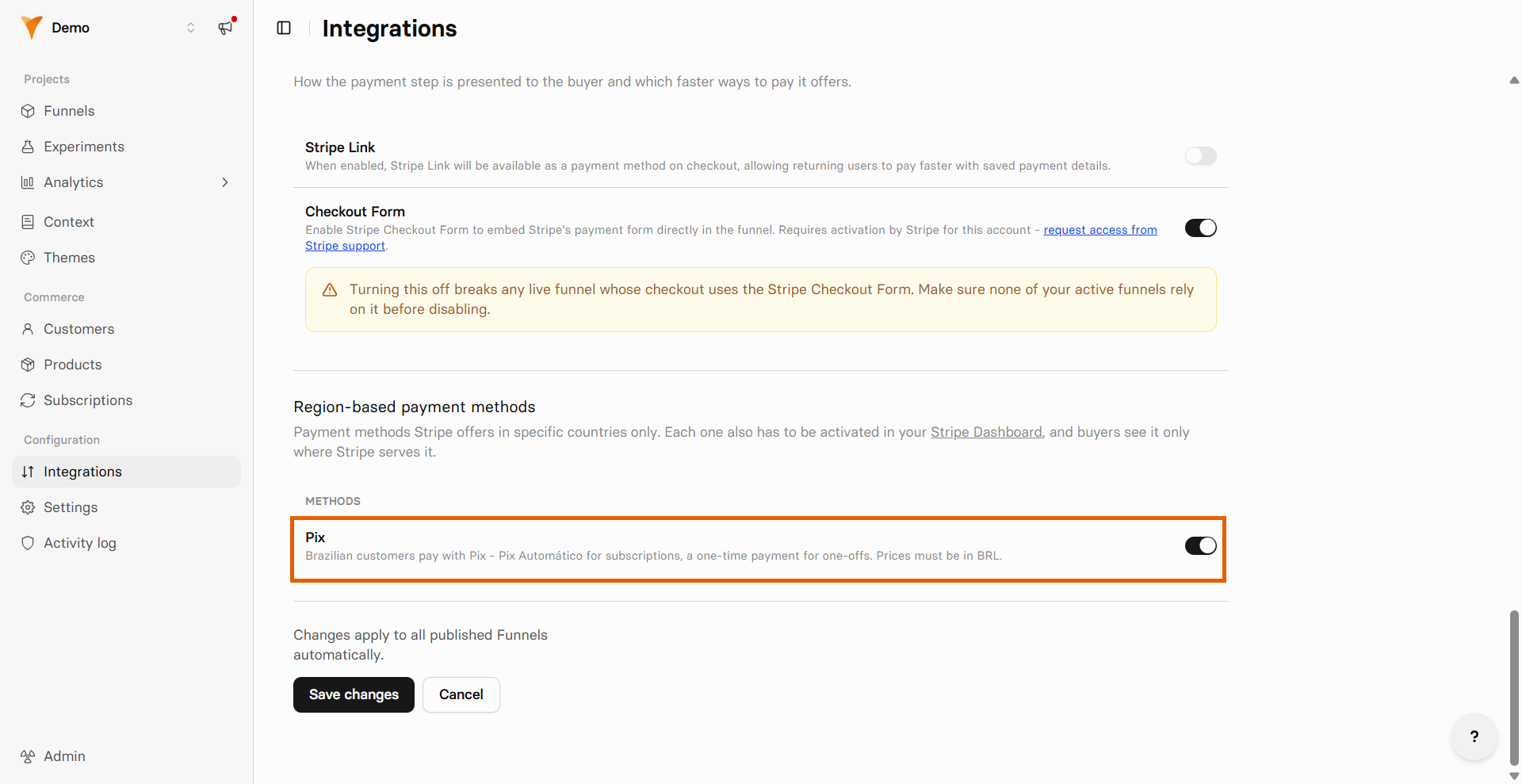Image resolution: width=1522 pixels, height=784 pixels.
Task: Turn off the Pix payment toggle
Action: (1200, 545)
